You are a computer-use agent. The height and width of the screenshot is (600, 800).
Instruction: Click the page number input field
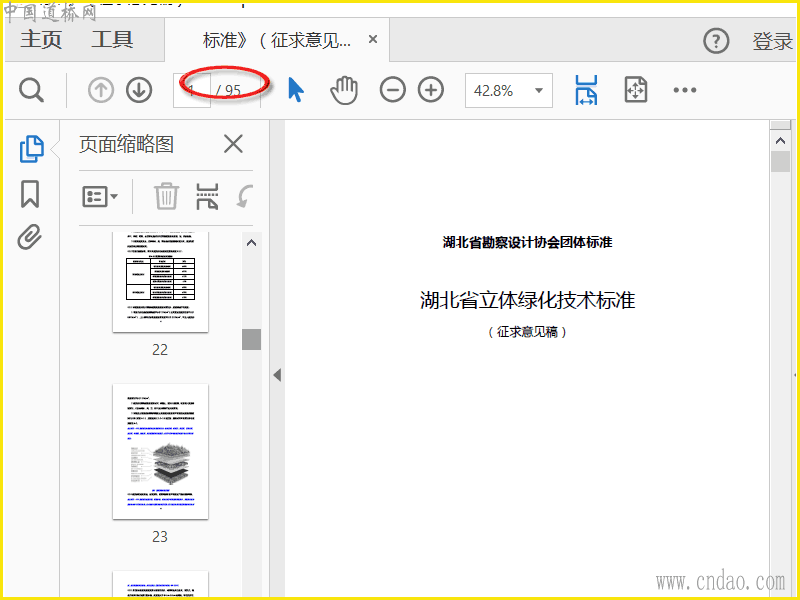point(192,90)
